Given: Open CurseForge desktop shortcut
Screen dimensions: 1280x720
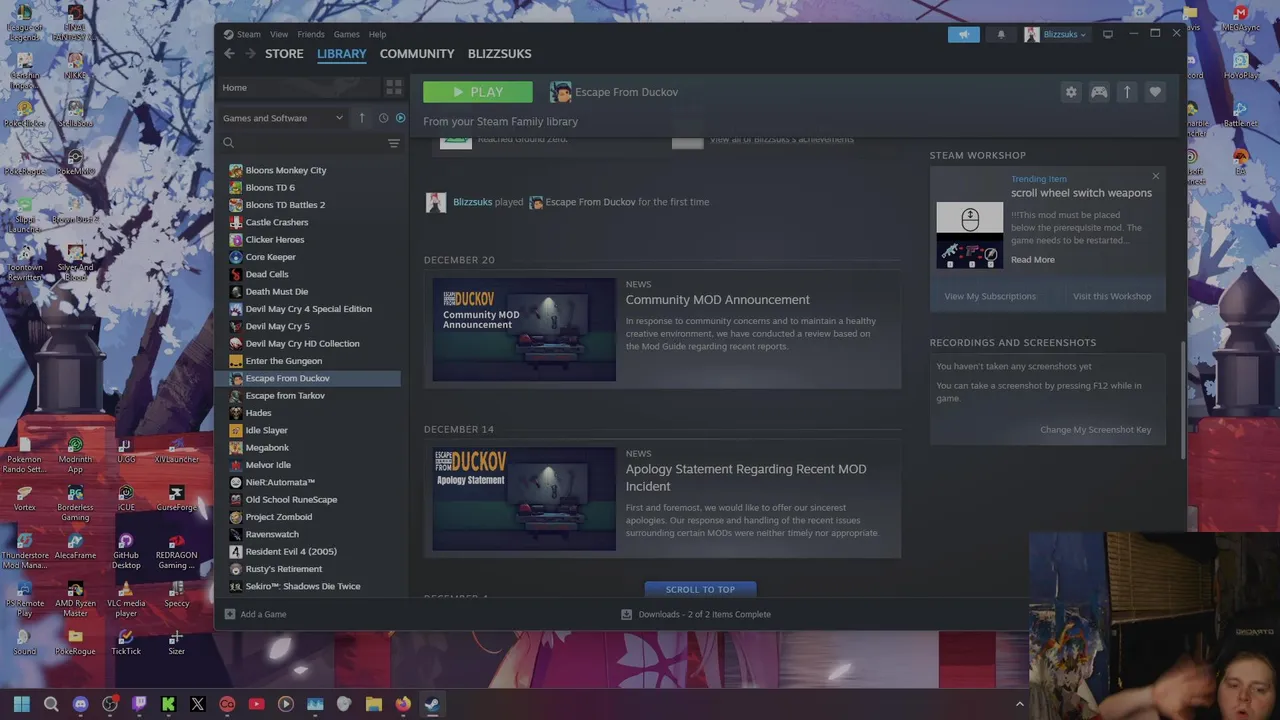Looking at the screenshot, I should 176,497.
